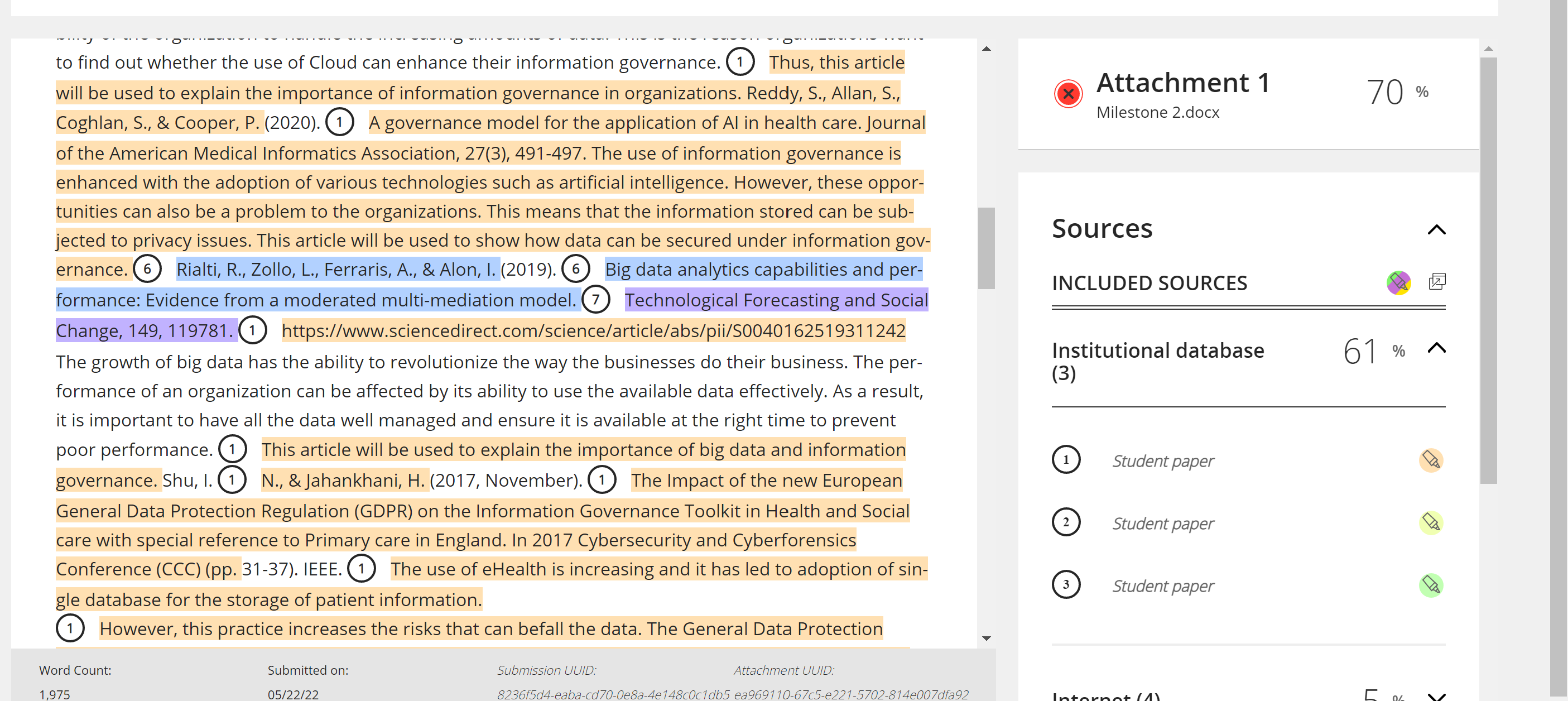Open the first Student paper source
This screenshot has width=1568, height=701.
[x=1163, y=461]
